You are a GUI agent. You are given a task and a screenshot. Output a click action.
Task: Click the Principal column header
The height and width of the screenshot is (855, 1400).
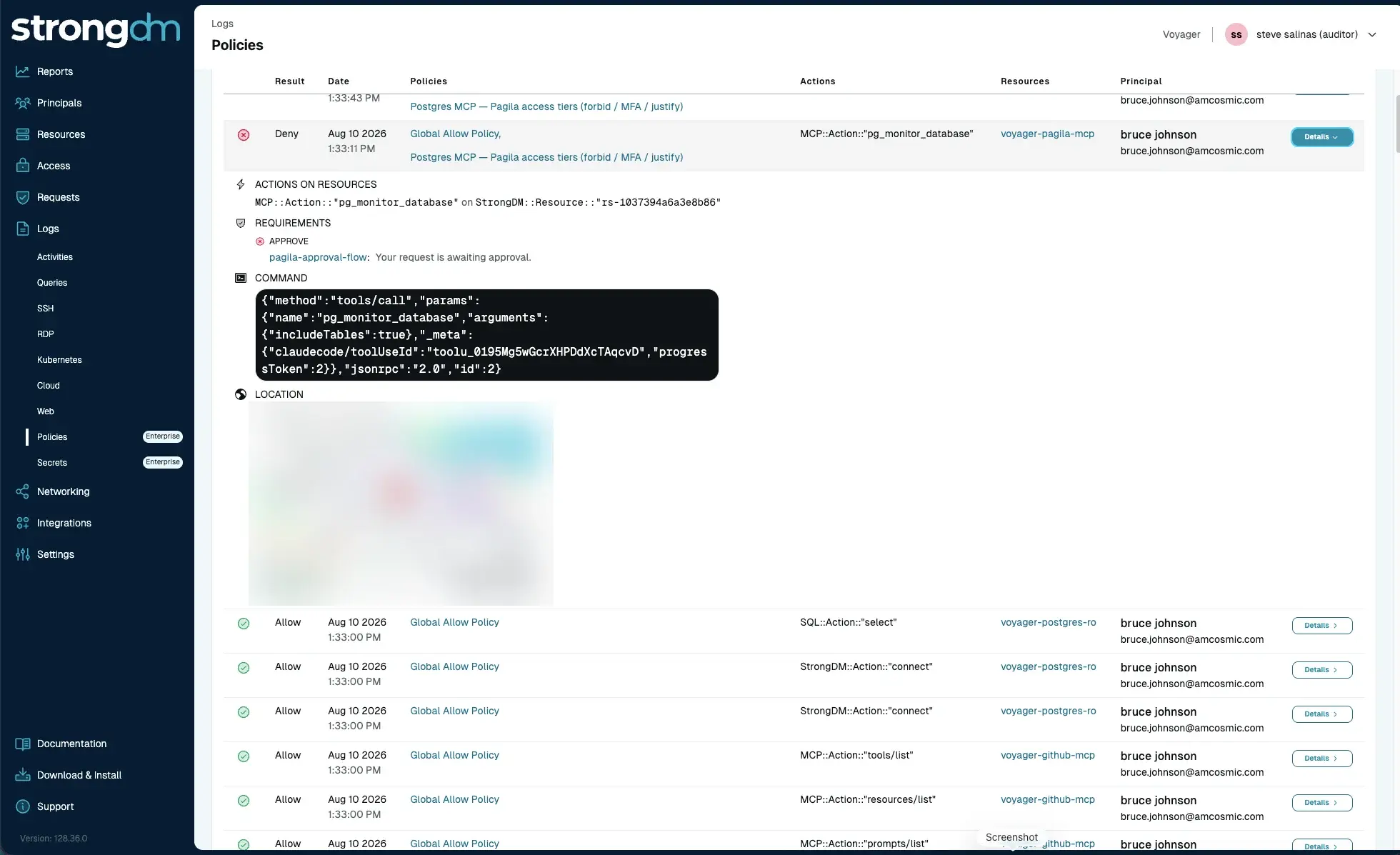[1141, 81]
